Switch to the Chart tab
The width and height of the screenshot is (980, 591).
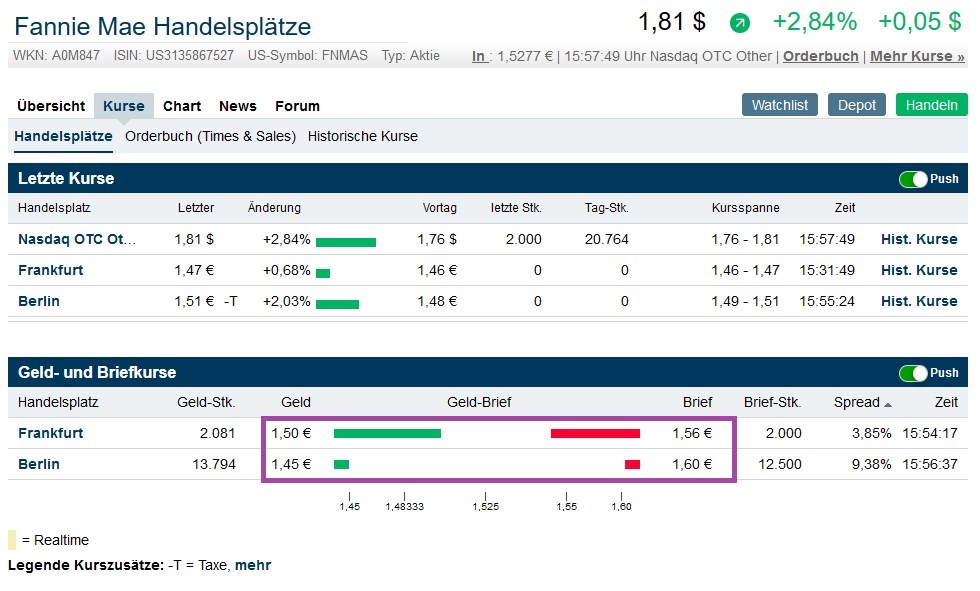[182, 105]
